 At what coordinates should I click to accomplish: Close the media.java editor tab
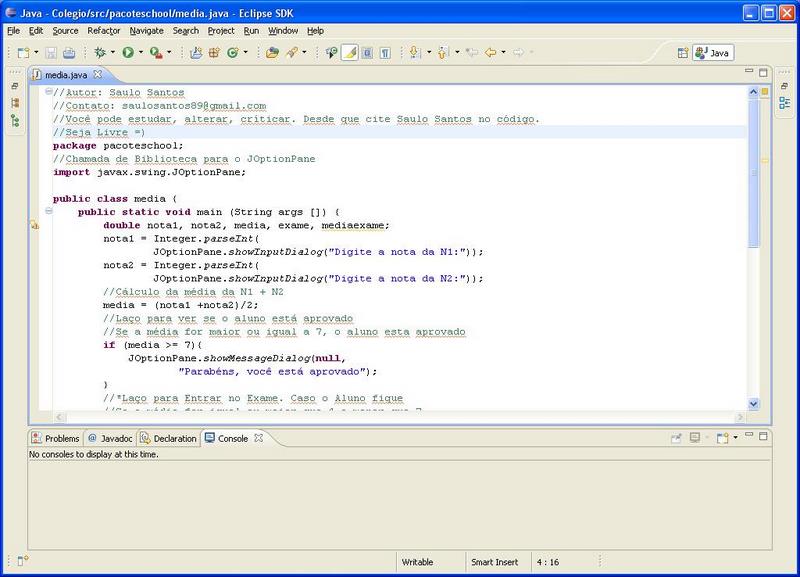point(97,74)
